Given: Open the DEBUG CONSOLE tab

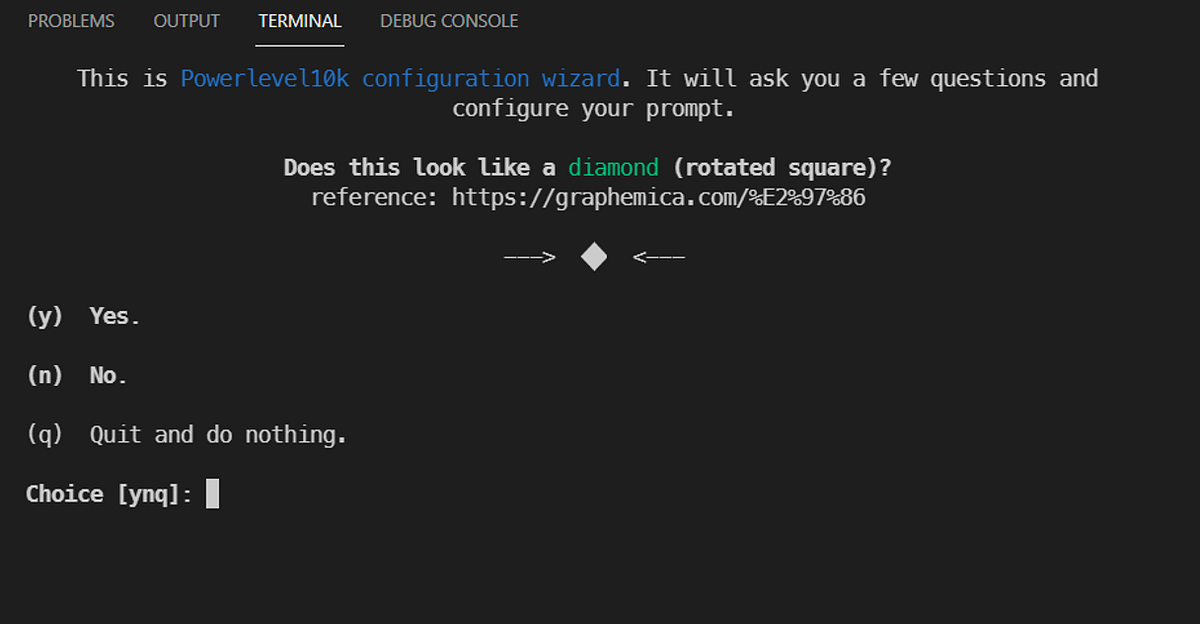Looking at the screenshot, I should pos(448,20).
